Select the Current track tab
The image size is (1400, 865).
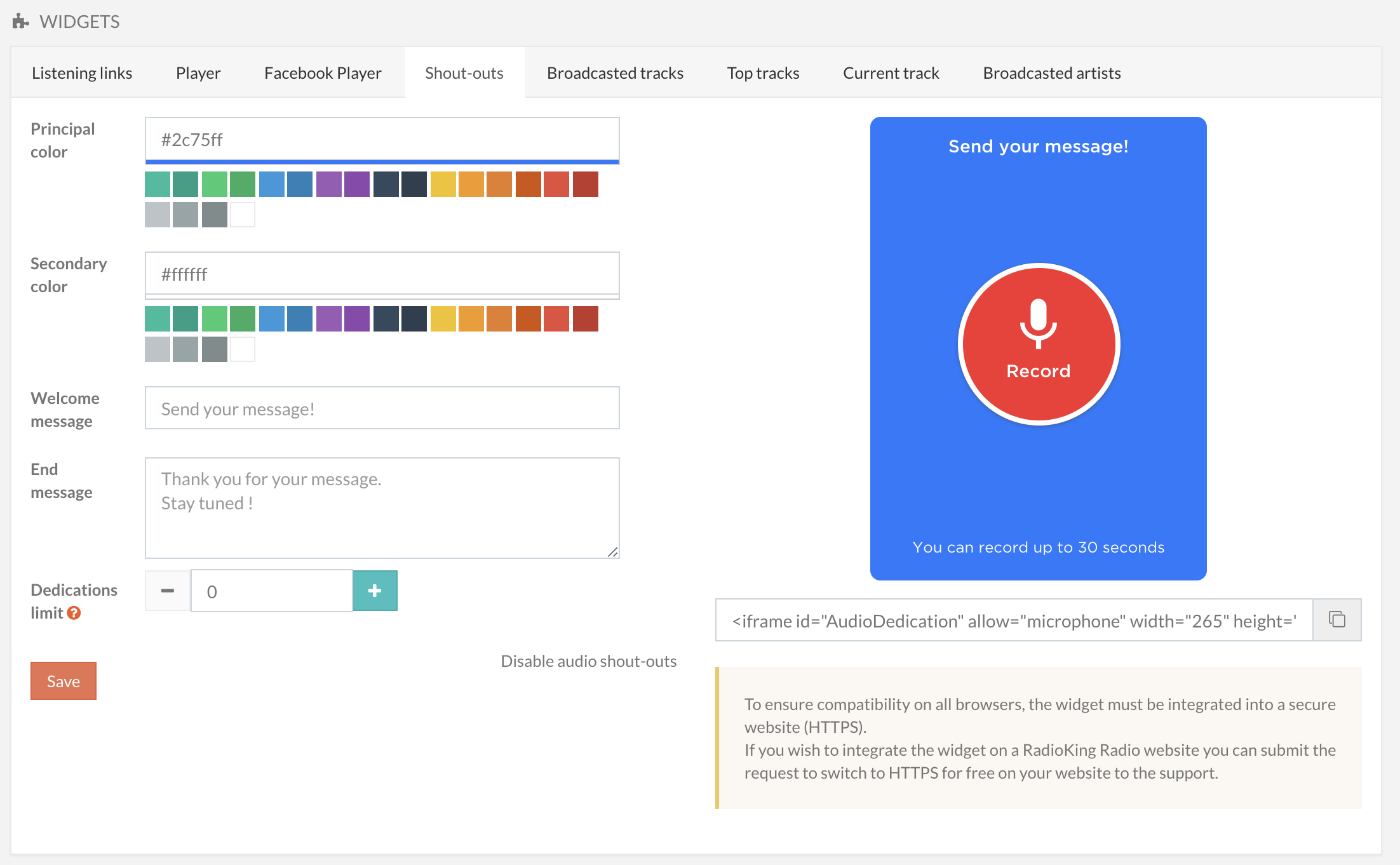coord(891,73)
